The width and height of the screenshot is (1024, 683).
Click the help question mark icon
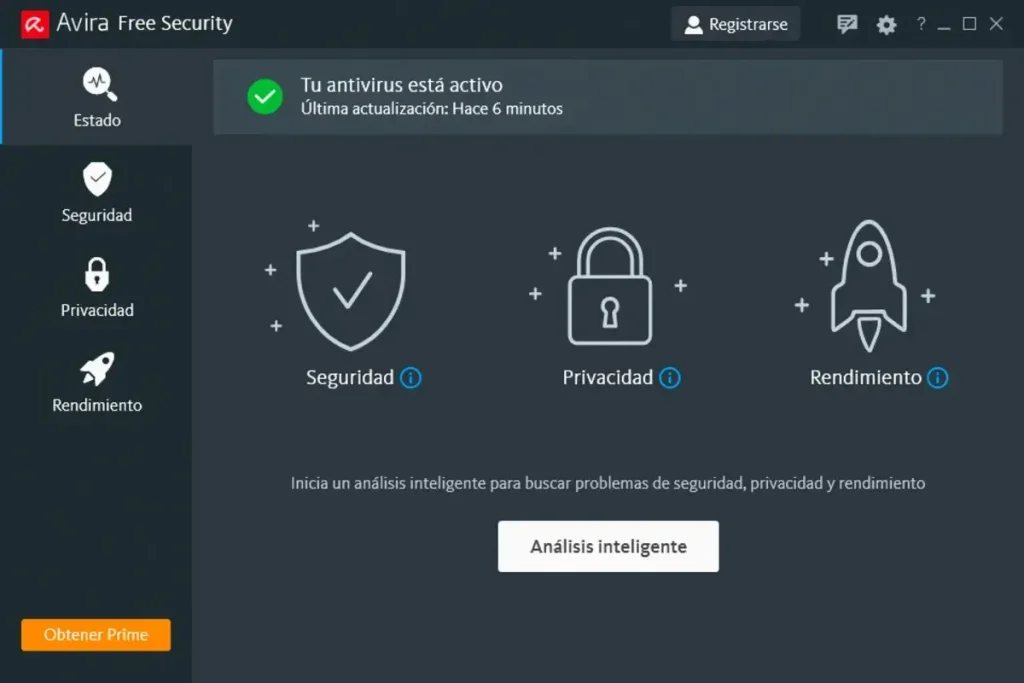(920, 24)
